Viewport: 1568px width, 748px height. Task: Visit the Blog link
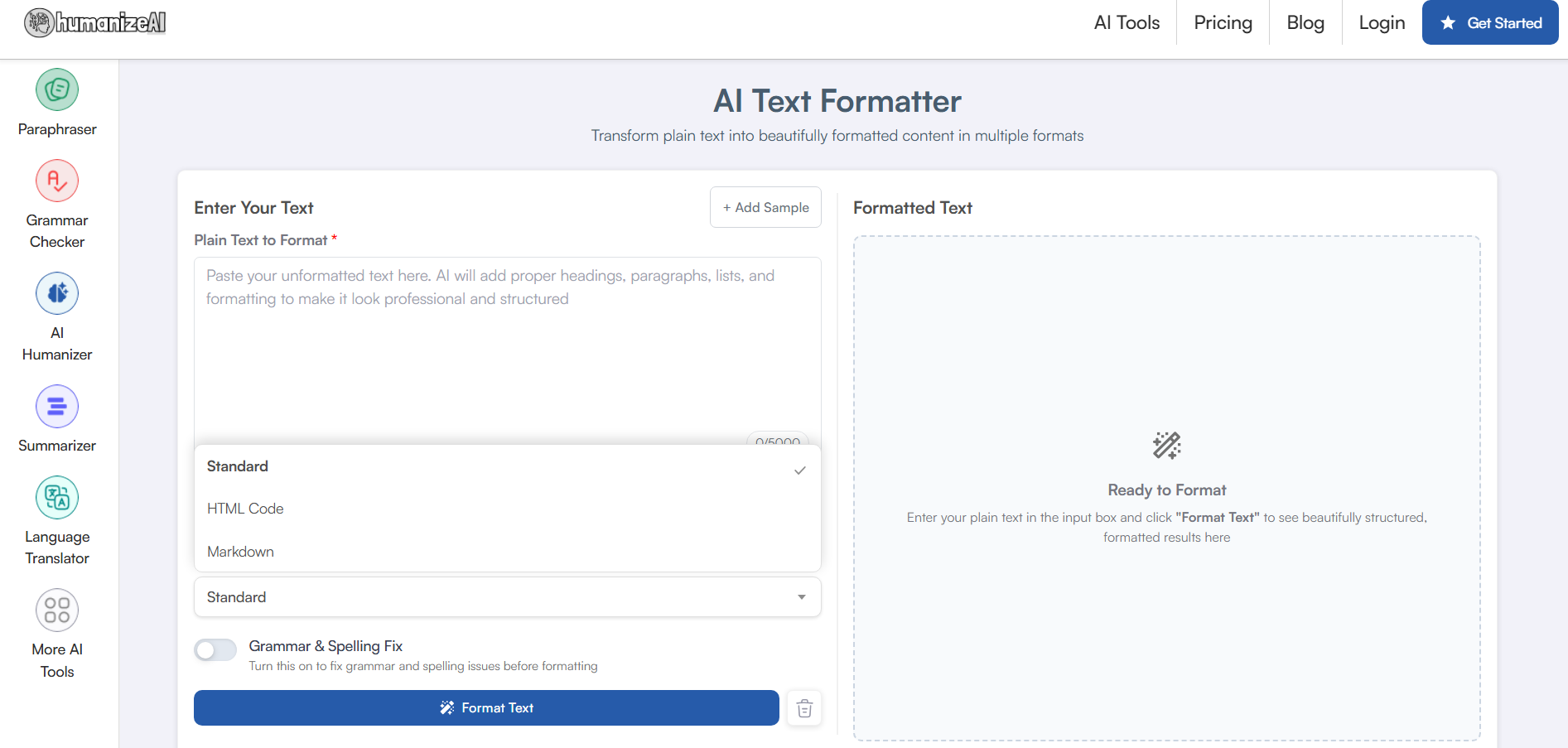point(1305,23)
